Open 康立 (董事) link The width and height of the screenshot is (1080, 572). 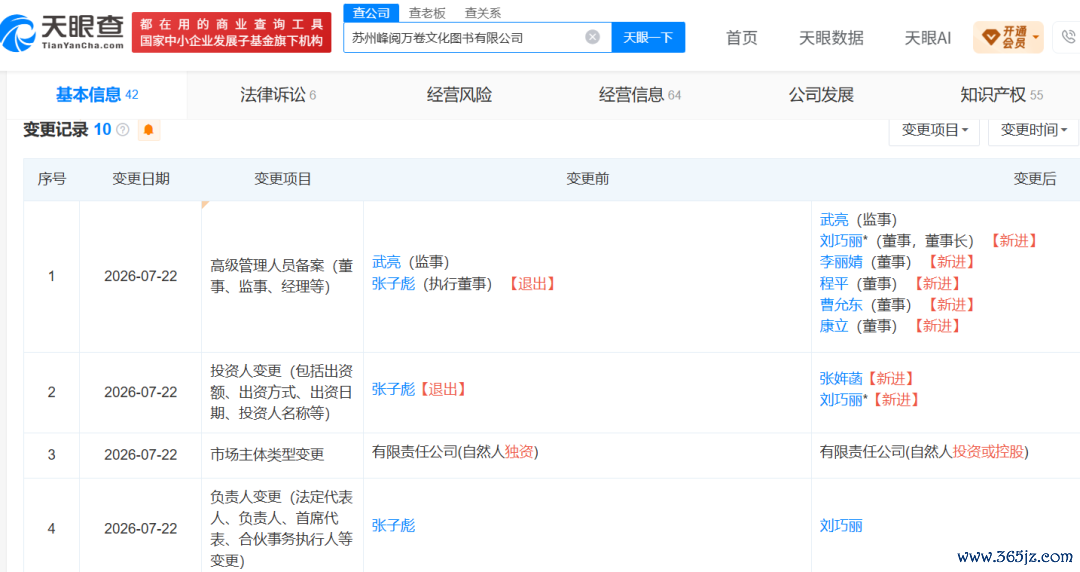click(x=834, y=326)
